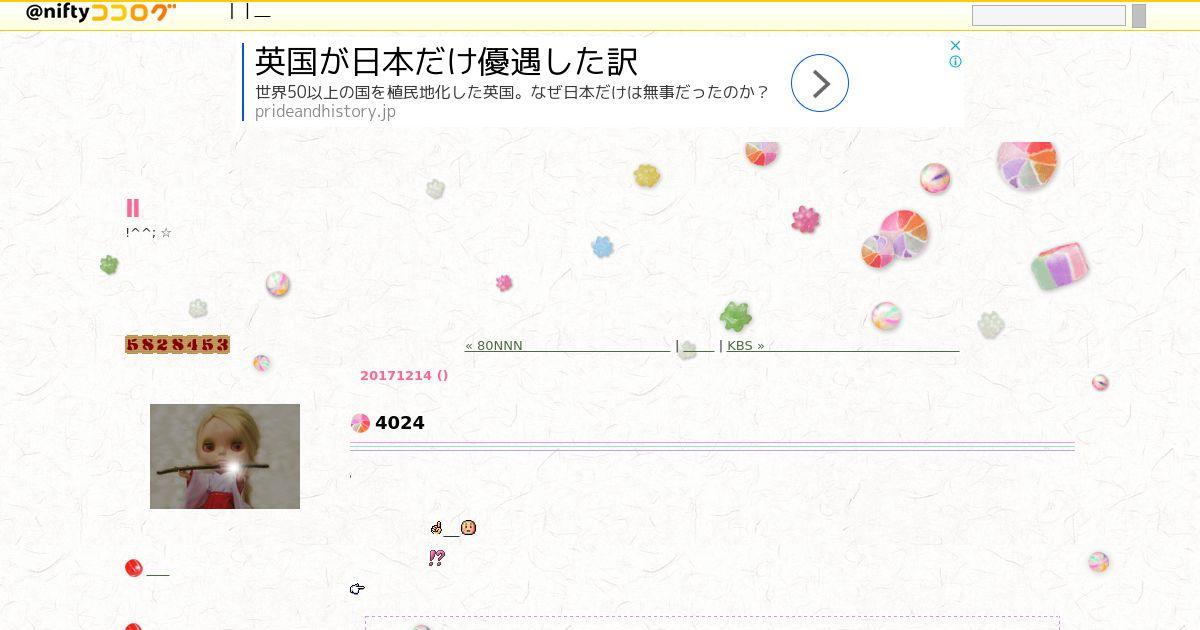Open the post title 4024
Screen dimensions: 1200x630
(400, 423)
